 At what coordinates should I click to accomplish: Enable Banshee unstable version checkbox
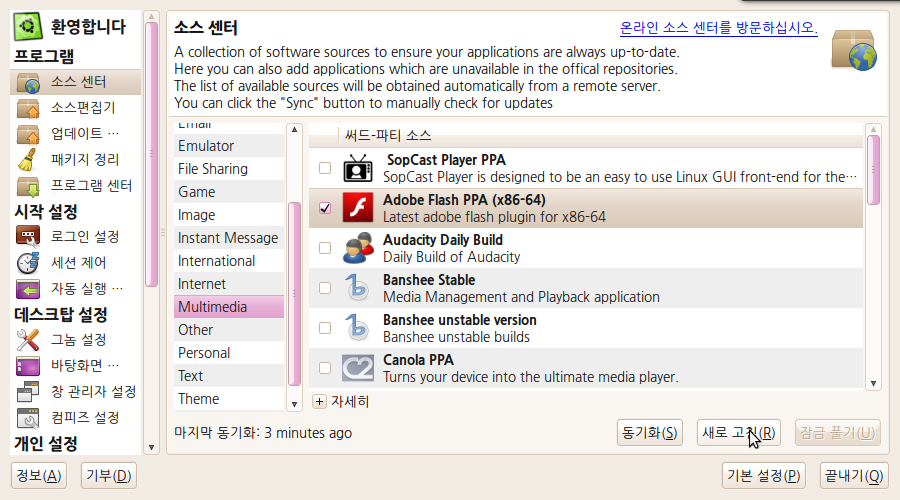[x=325, y=328]
